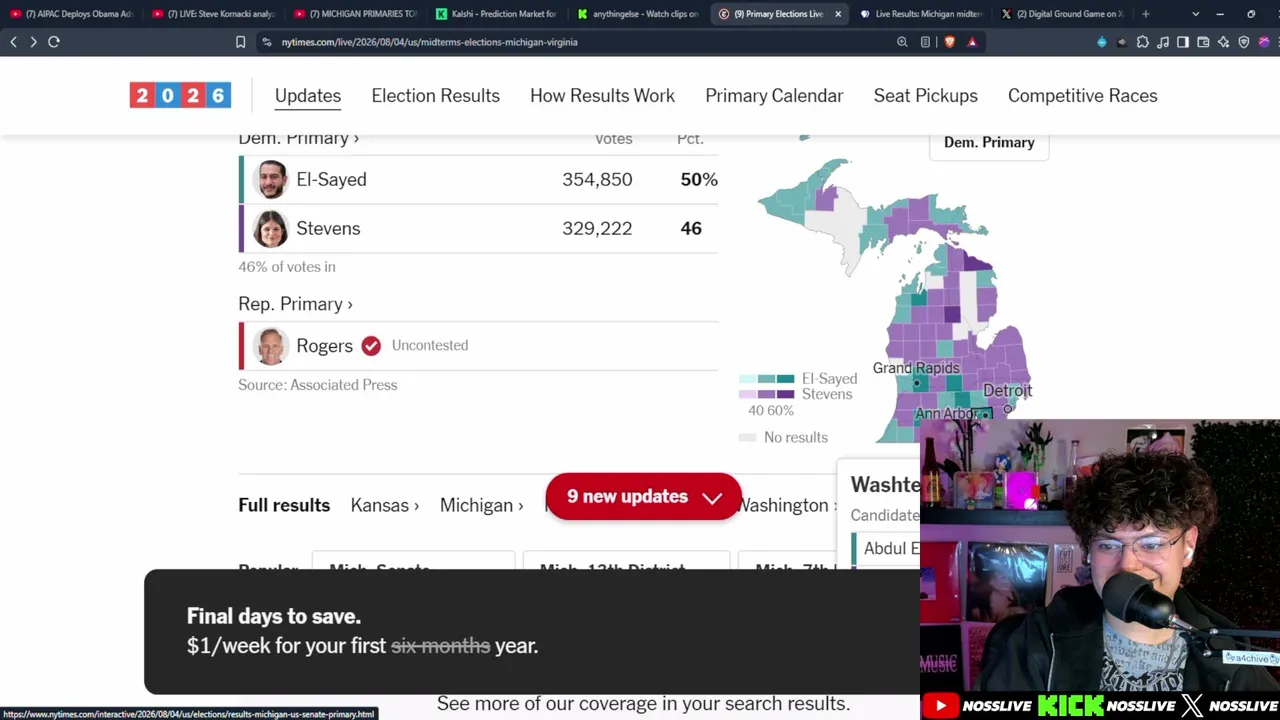Screen dimensions: 1280x720
Task: Click the red winner checkmark beside Rogers
Action: [x=371, y=346]
